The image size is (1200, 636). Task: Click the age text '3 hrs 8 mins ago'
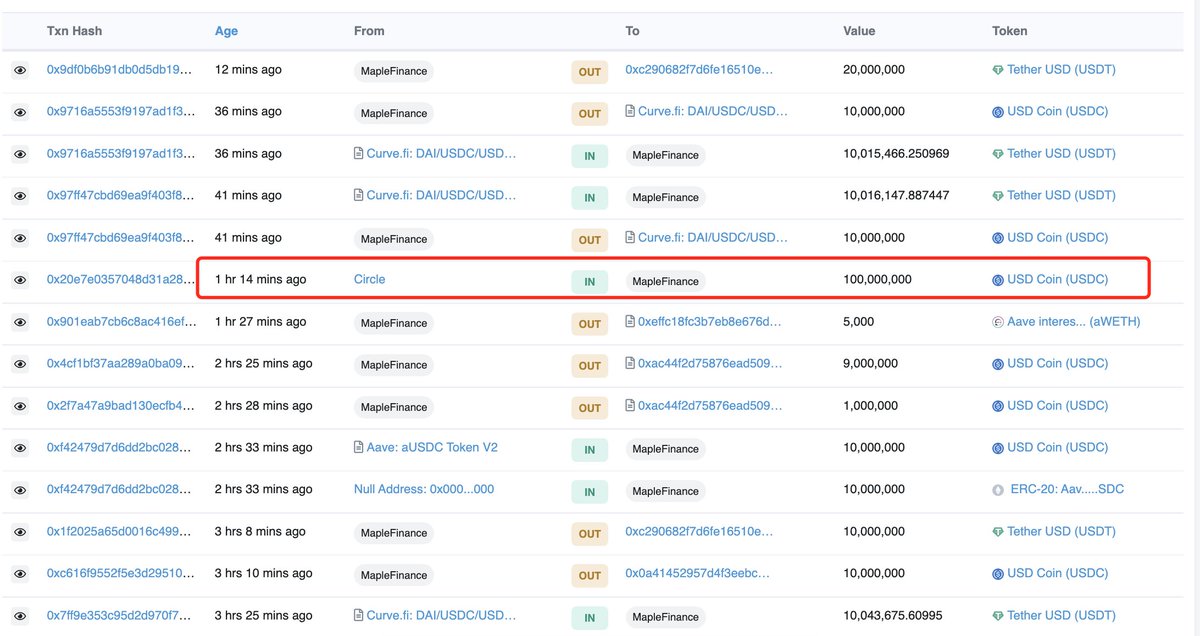260,532
